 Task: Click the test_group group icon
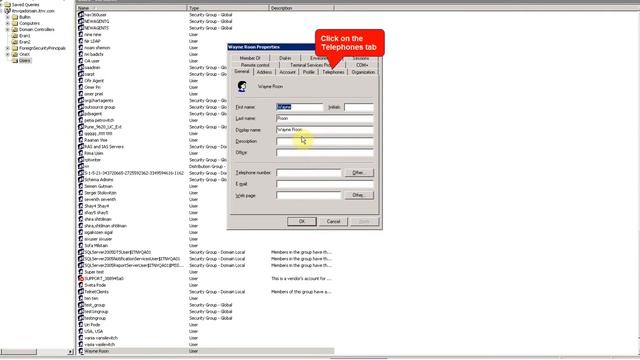[x=81, y=305]
